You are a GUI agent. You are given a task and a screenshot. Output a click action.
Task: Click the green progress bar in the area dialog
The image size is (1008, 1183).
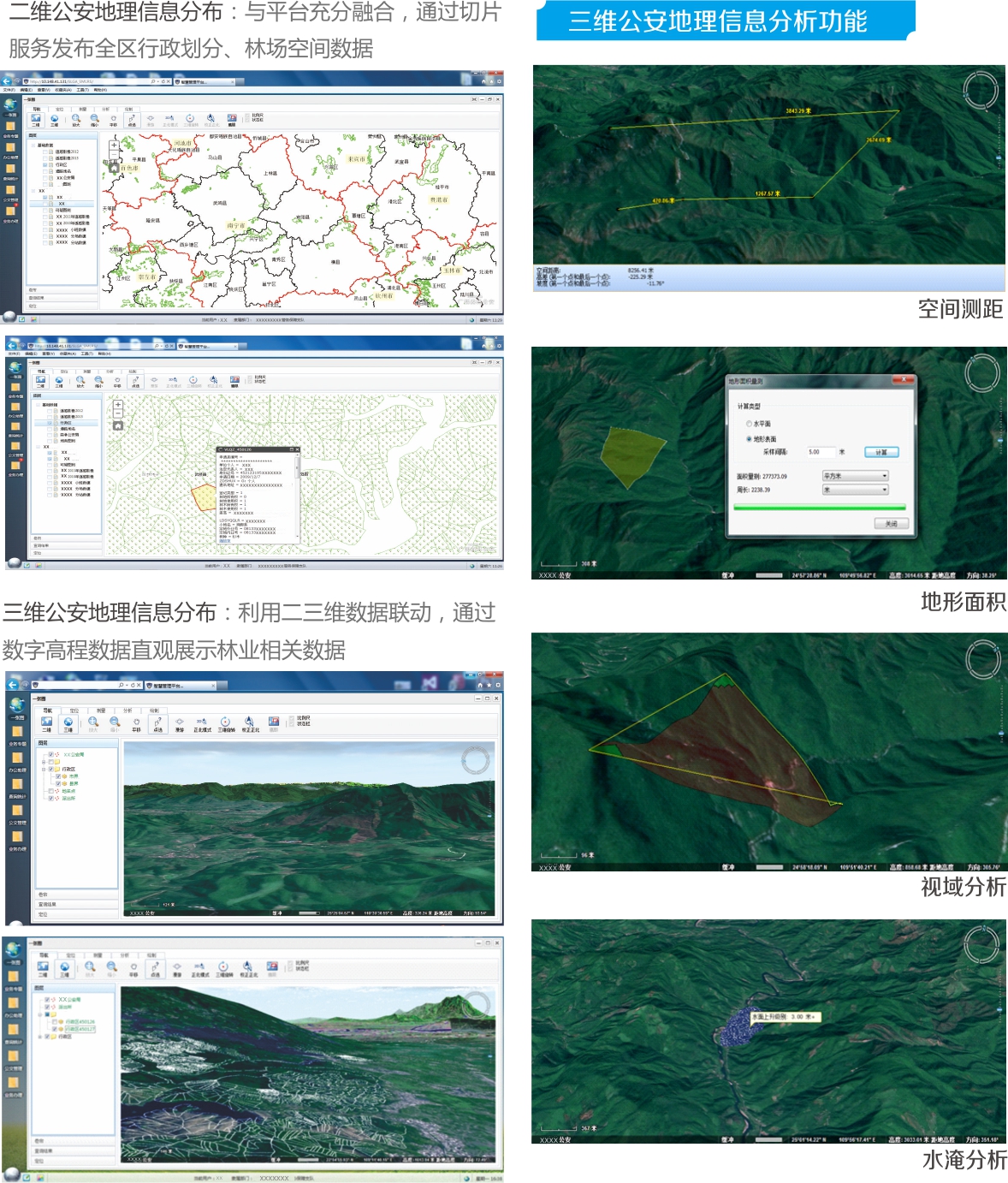(820, 507)
